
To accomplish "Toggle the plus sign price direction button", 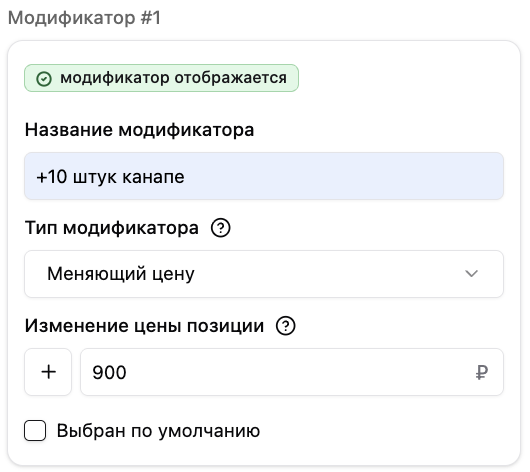I will 48,372.
